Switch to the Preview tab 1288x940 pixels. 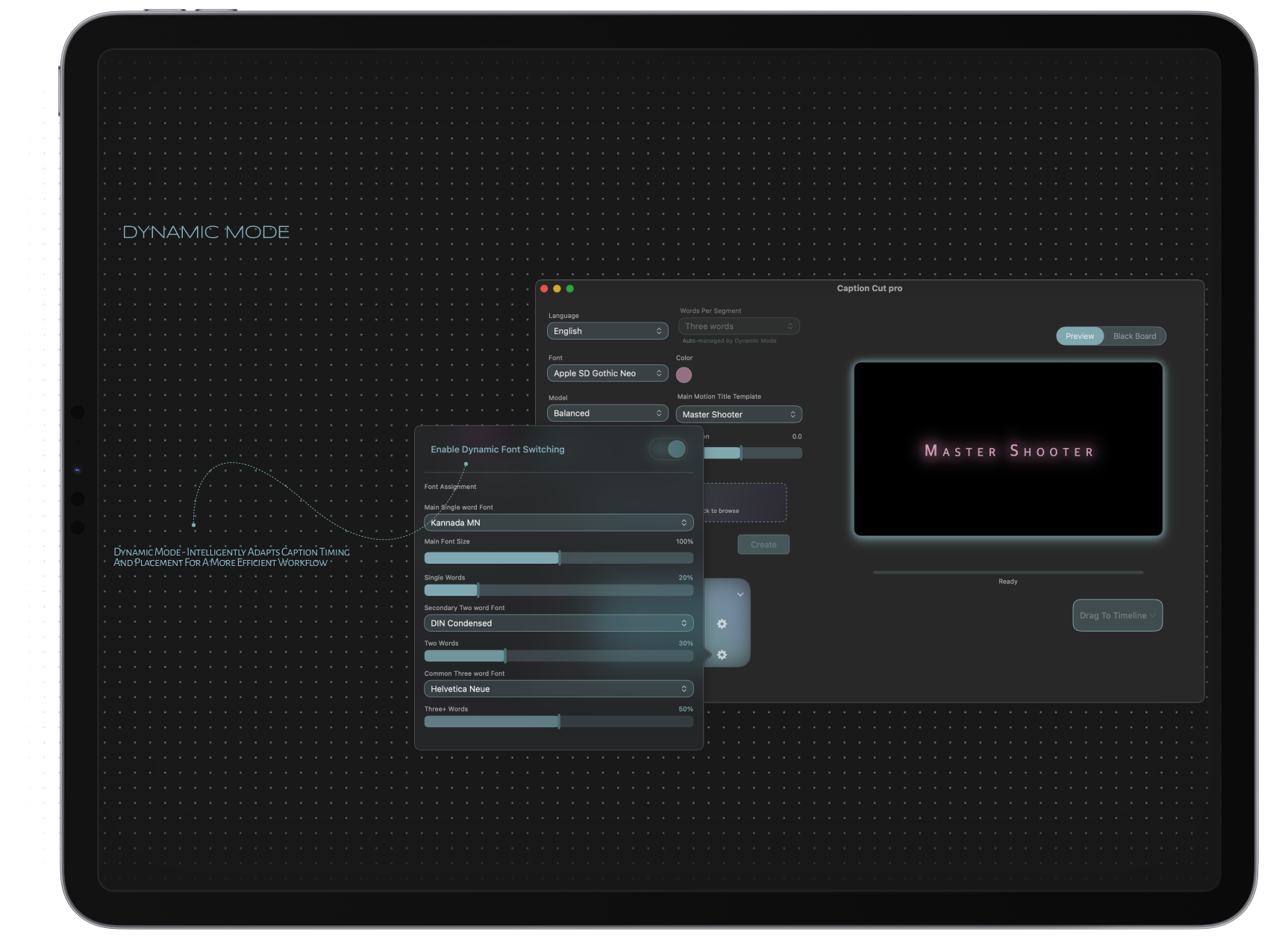(x=1080, y=336)
